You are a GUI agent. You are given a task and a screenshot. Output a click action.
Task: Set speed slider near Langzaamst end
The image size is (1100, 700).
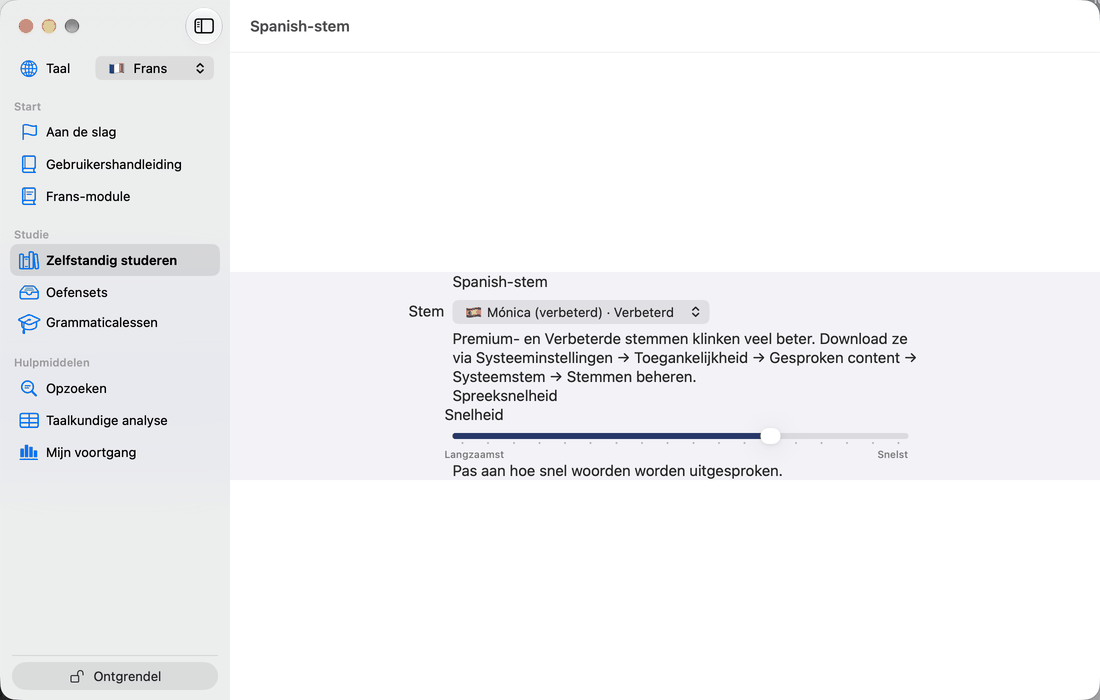click(x=463, y=436)
